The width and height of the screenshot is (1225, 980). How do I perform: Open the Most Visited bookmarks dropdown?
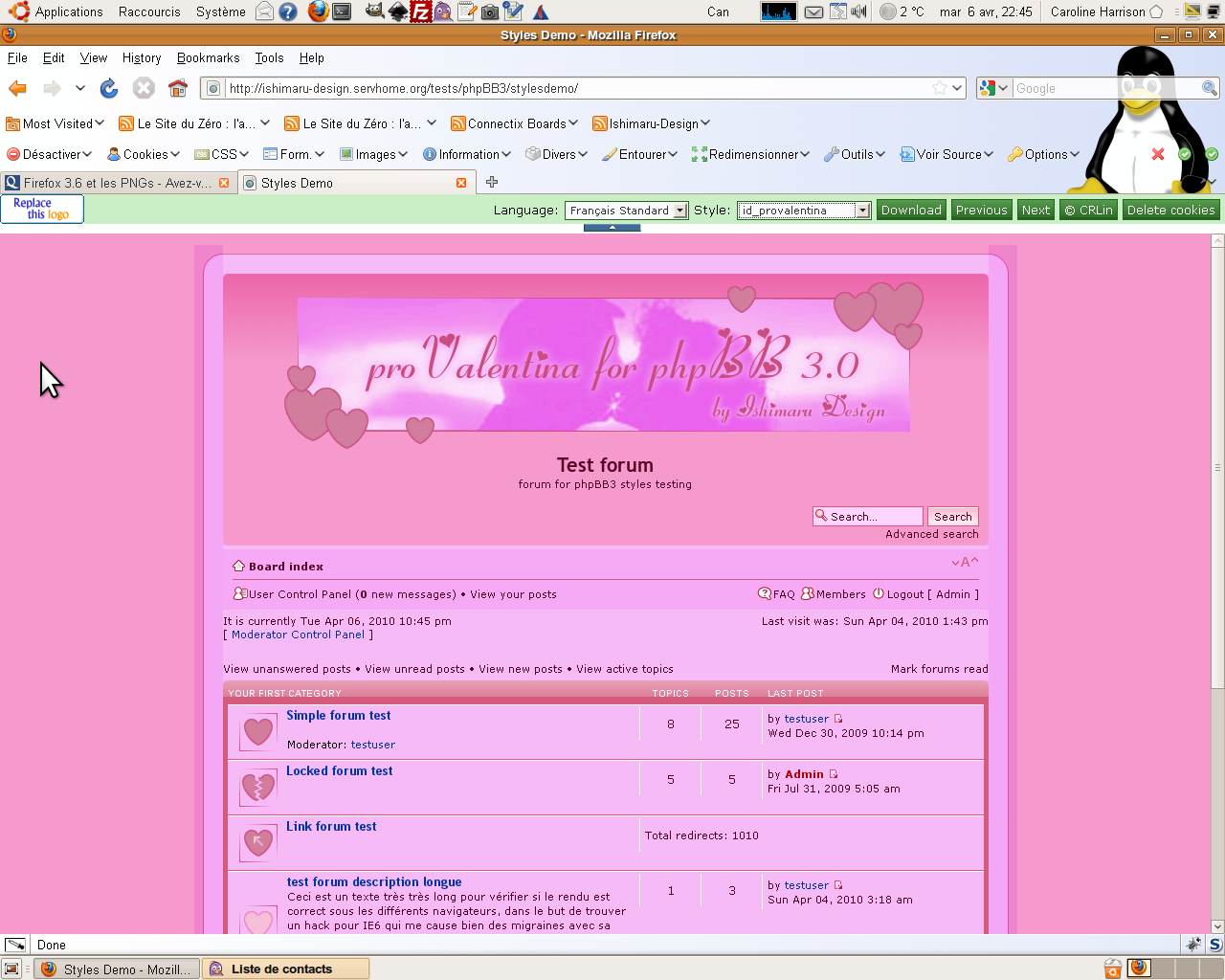click(55, 123)
